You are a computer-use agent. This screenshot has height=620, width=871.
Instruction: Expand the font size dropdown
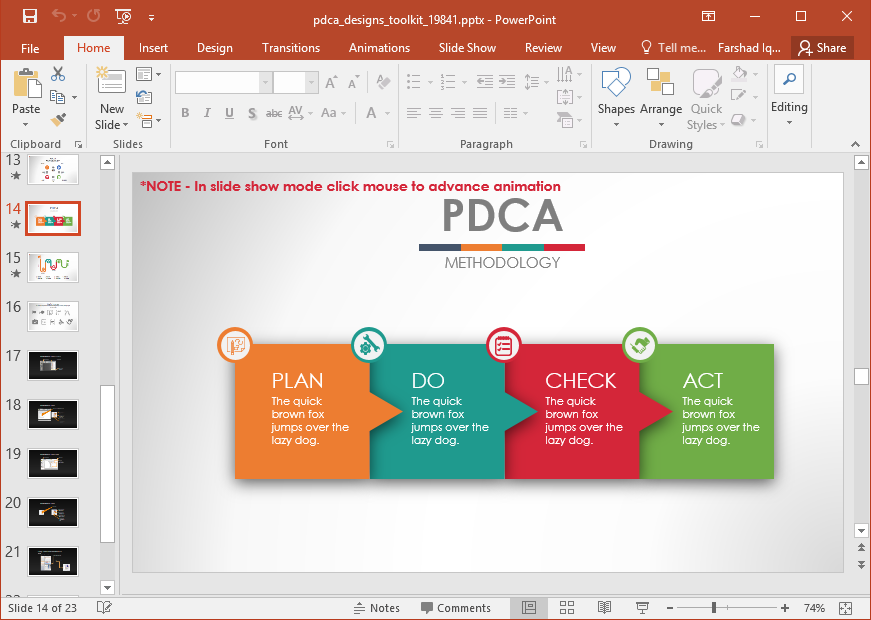311,83
